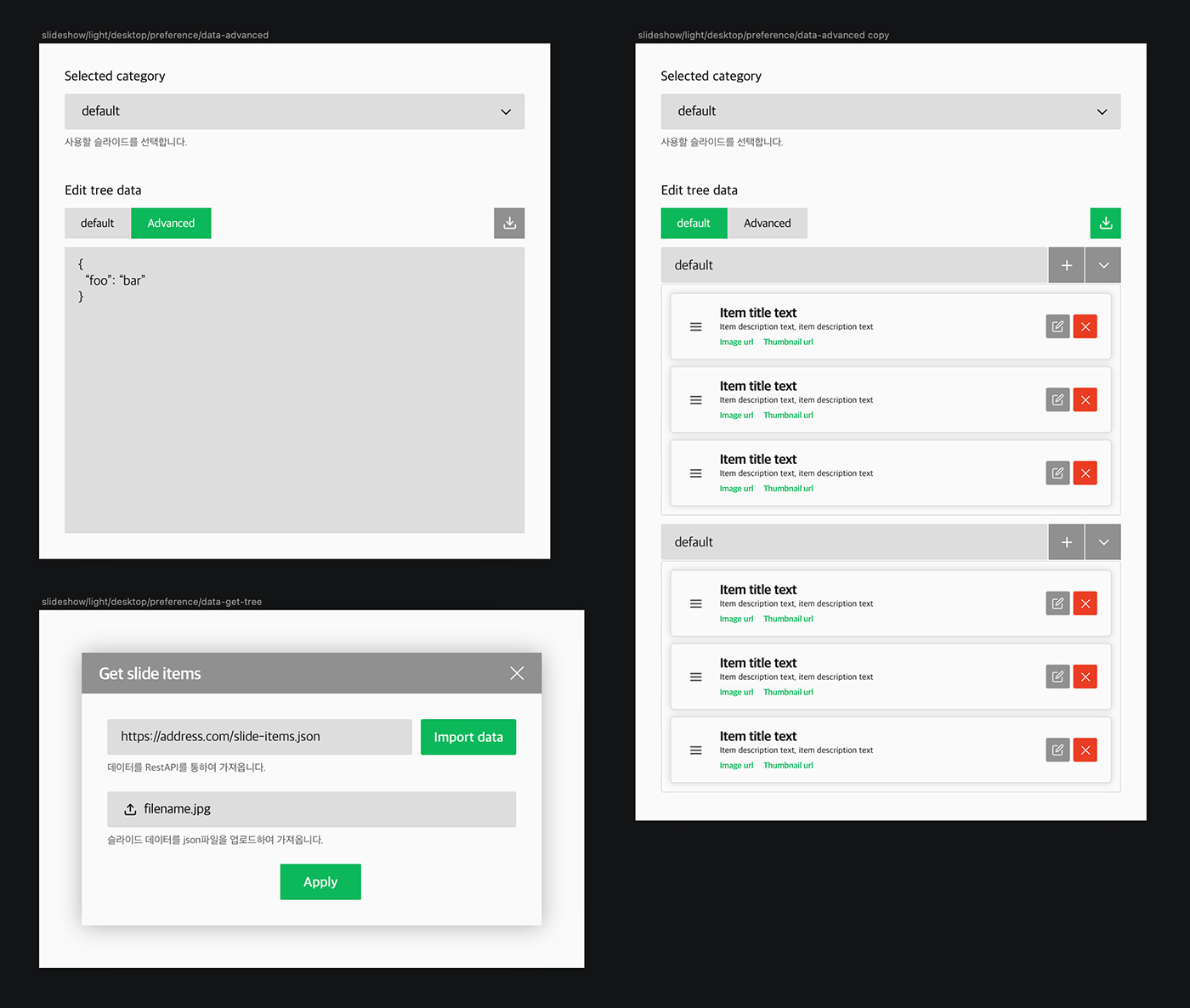
Task: Collapse the second default group using its chevron
Action: point(1103,542)
